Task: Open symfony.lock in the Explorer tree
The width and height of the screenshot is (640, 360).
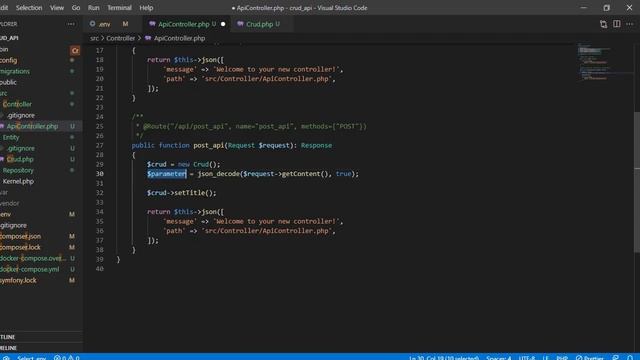Action: click(x=41, y=280)
